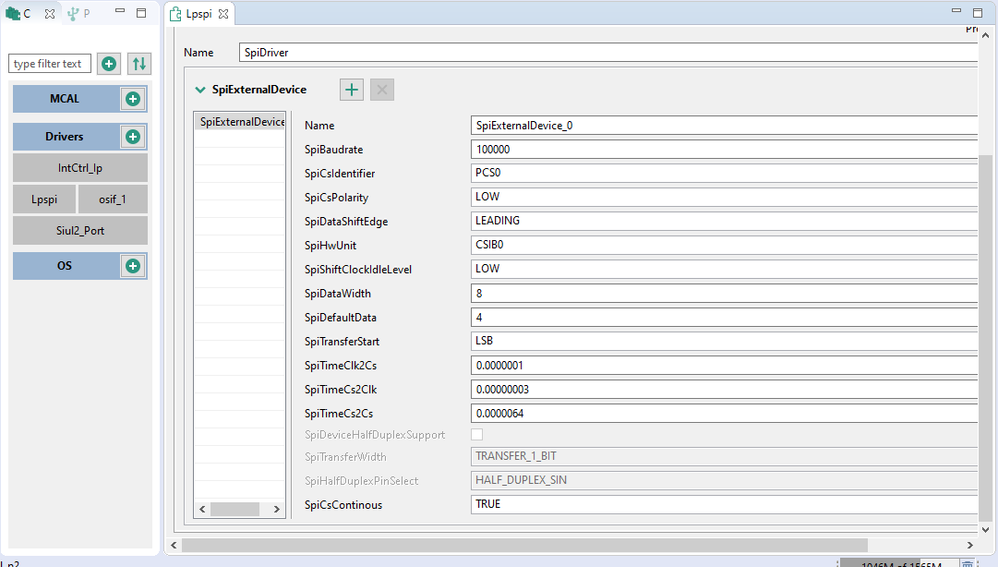The height and width of the screenshot is (567, 998).
Task: Click the OS category header
Action: click(66, 266)
